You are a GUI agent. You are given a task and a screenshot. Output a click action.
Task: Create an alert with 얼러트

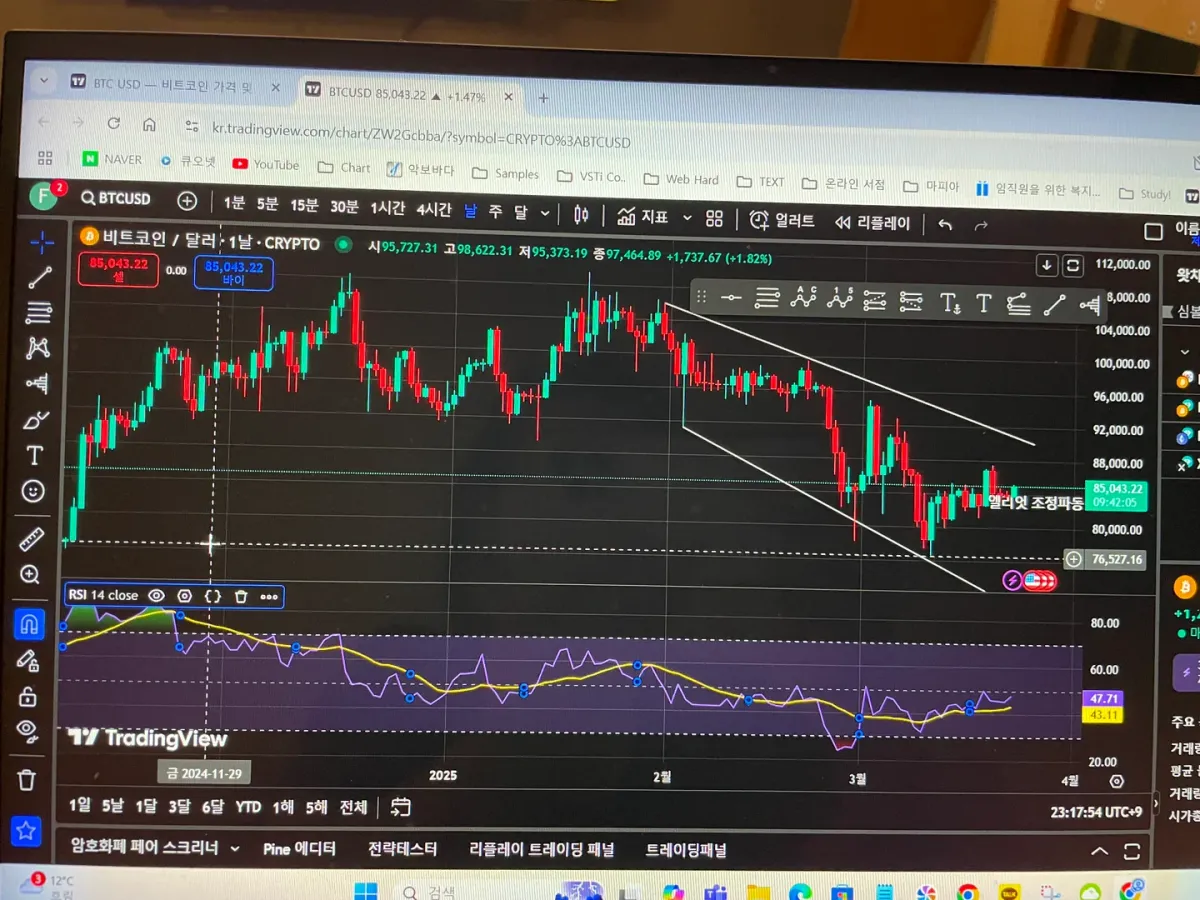click(x=782, y=220)
